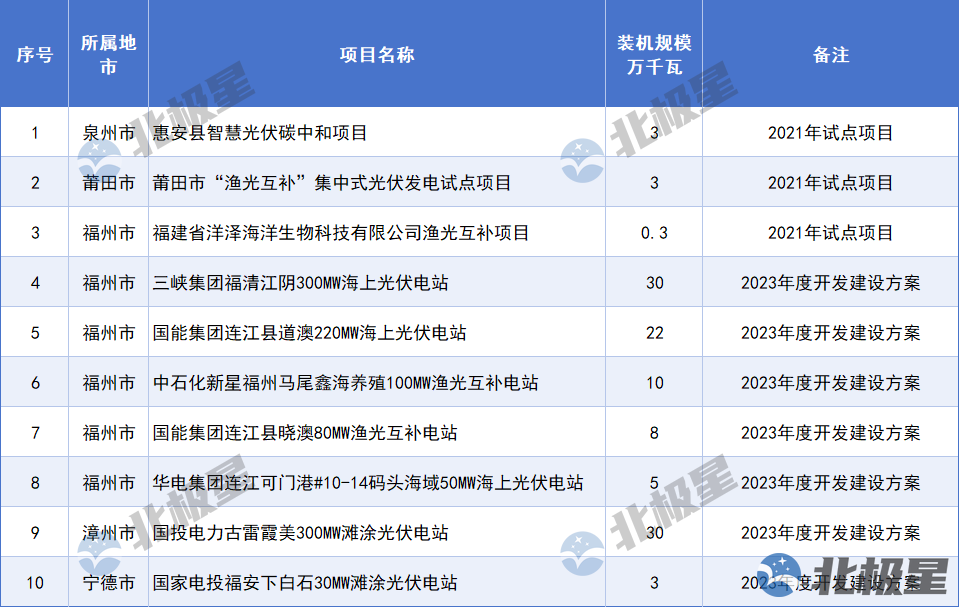This screenshot has width=959, height=607.
Task: Select 华电集团连江可门港 project name cell
Action: pos(367,482)
